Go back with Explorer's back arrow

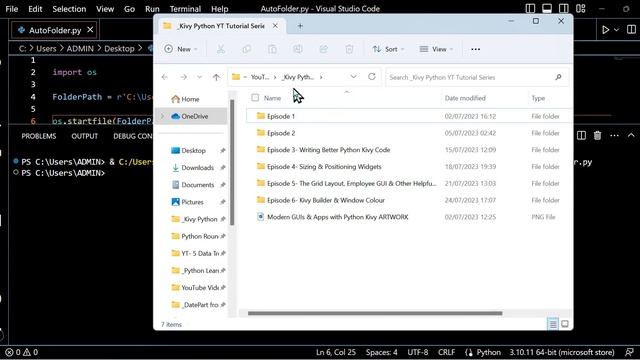coord(165,77)
